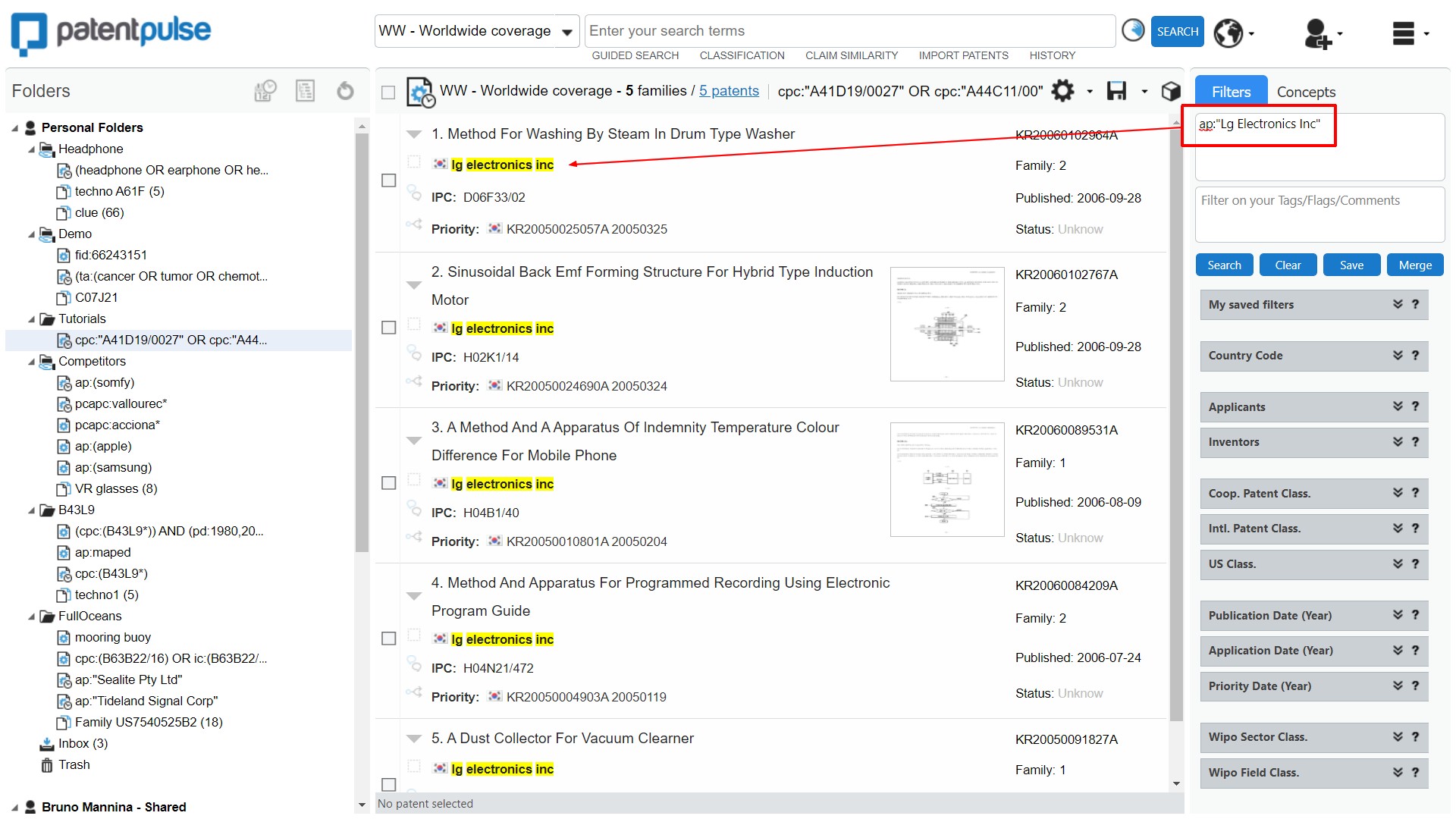1456x819 pixels.
Task: Select checkbox for patent 3 mobile phone
Action: click(x=389, y=483)
